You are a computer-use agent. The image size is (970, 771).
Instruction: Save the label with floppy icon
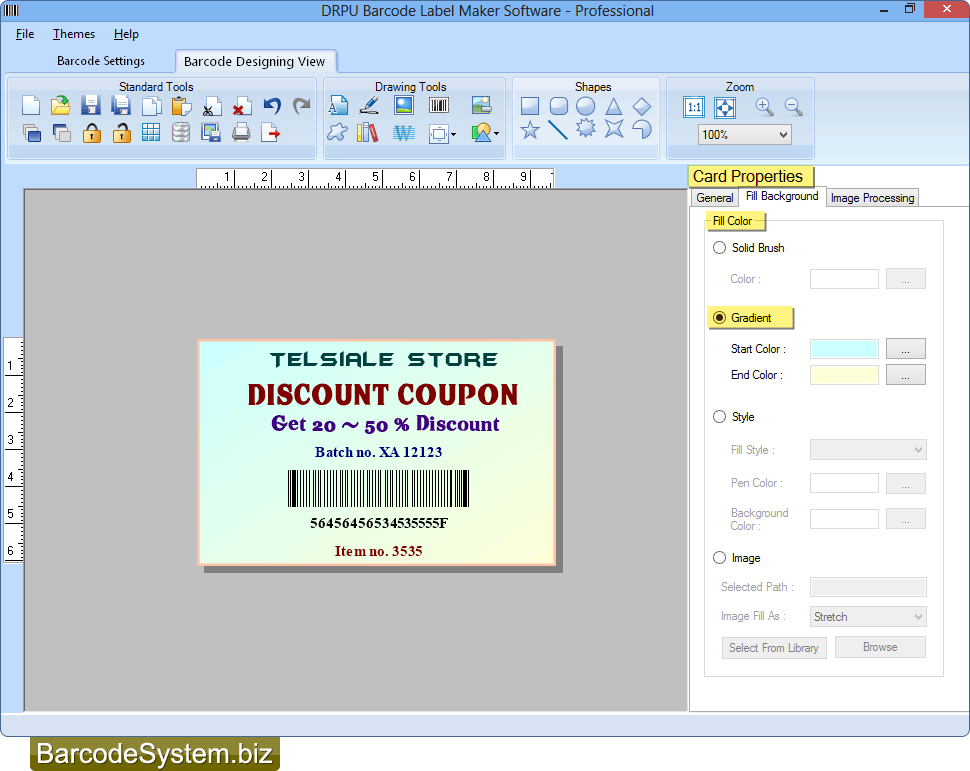pyautogui.click(x=91, y=106)
